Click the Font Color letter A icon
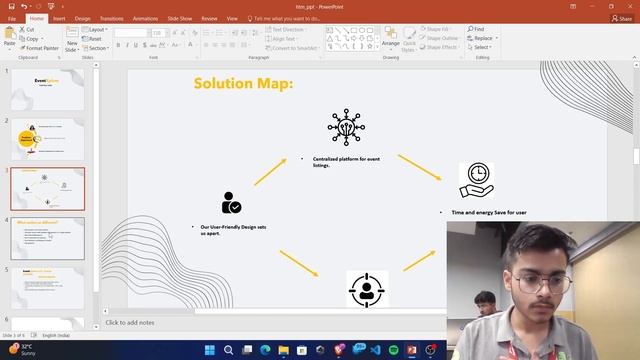 [190, 44]
